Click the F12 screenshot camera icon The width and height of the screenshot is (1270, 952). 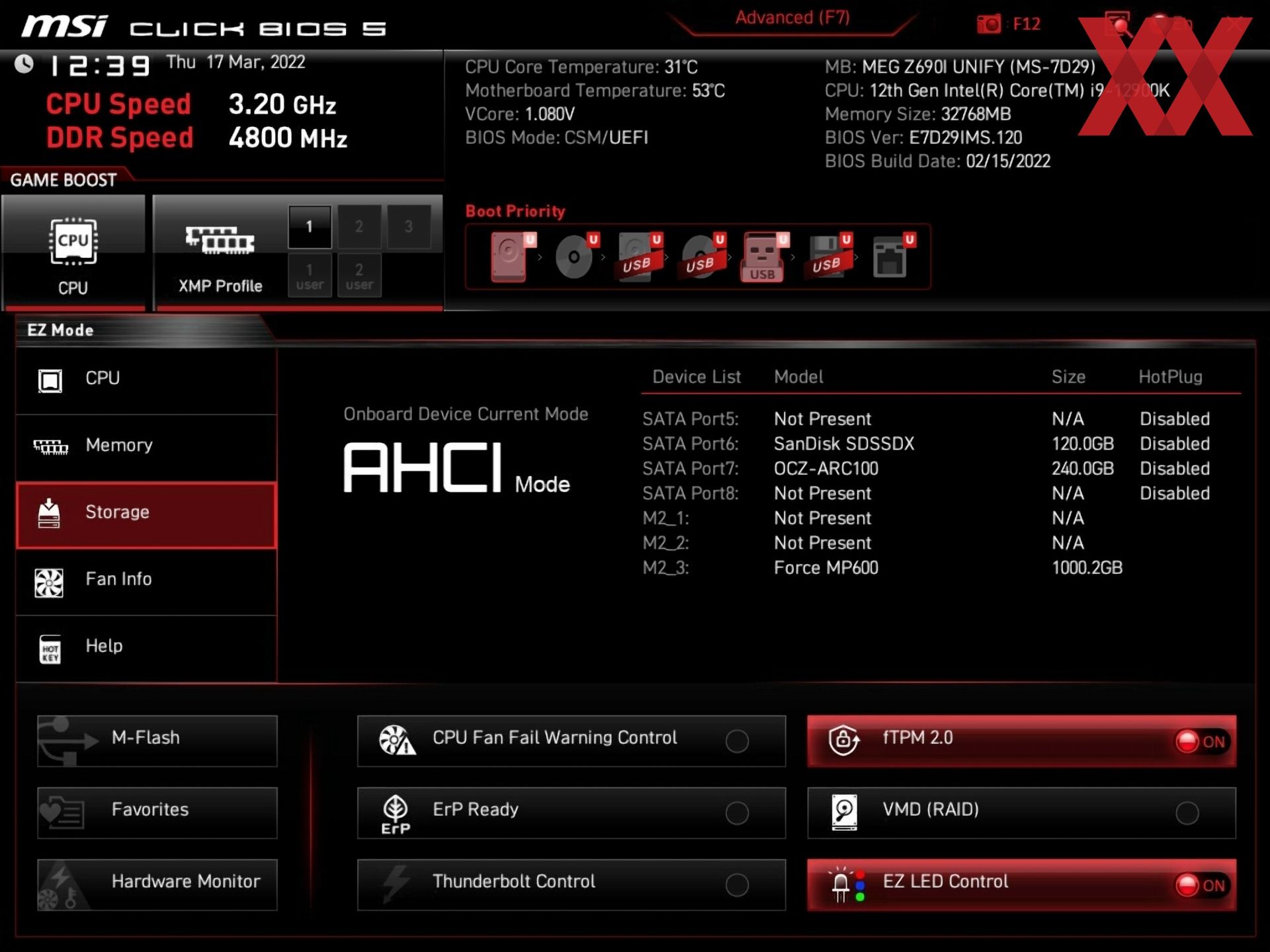989,24
